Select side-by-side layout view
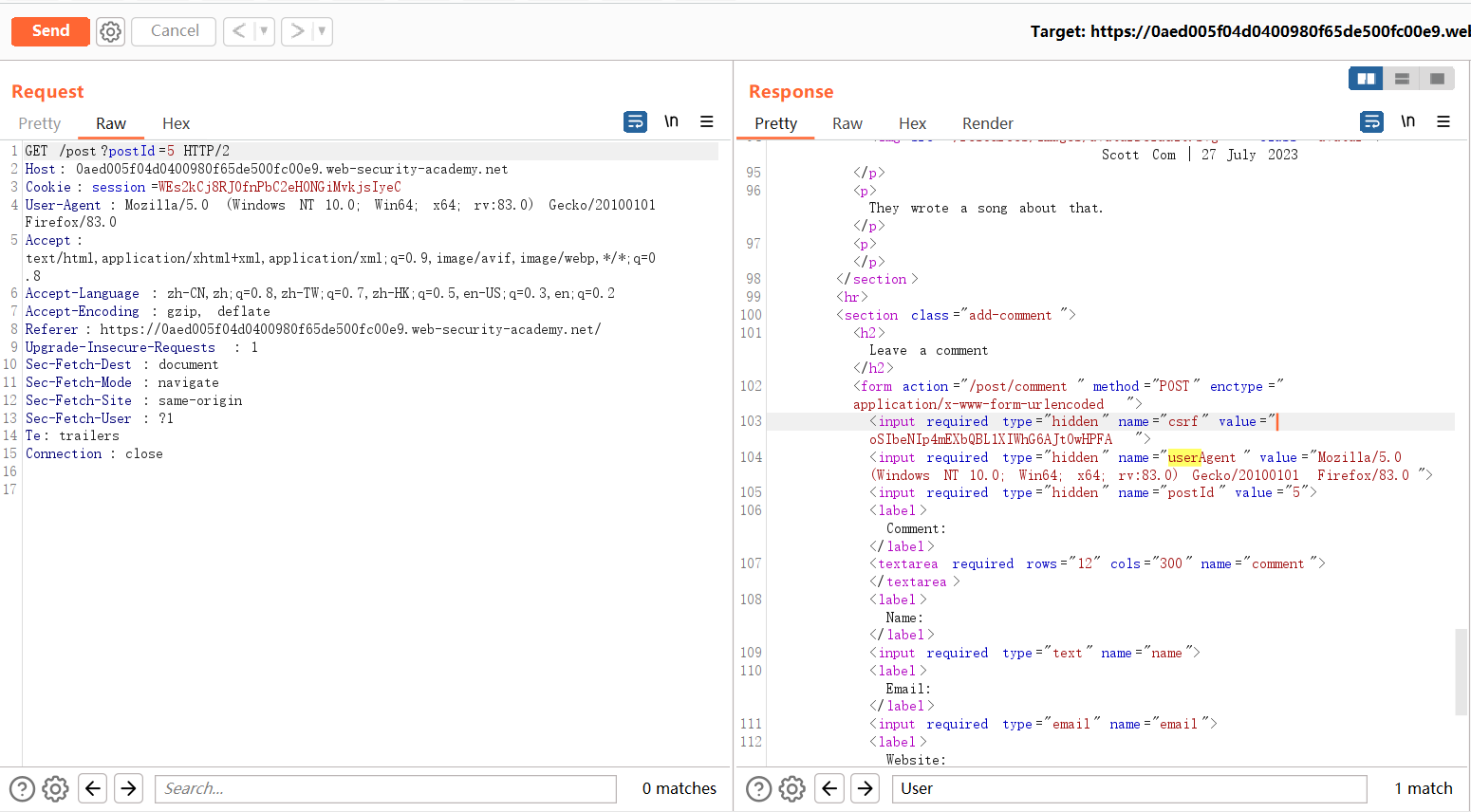 pyautogui.click(x=1367, y=79)
